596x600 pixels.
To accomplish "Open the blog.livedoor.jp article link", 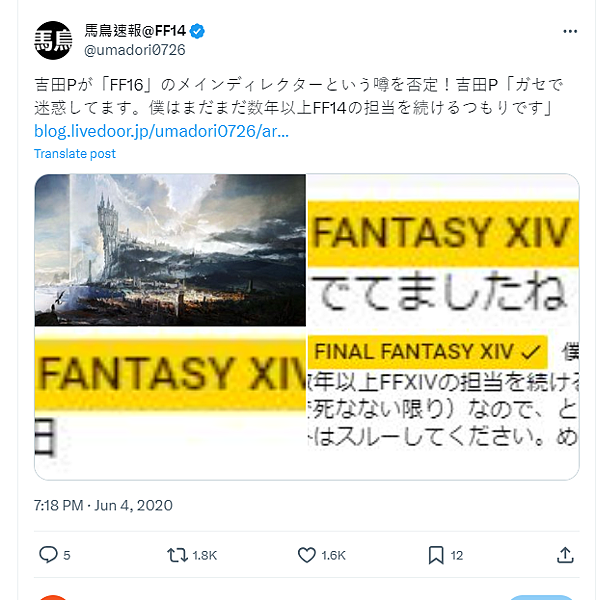I will pos(161,131).
